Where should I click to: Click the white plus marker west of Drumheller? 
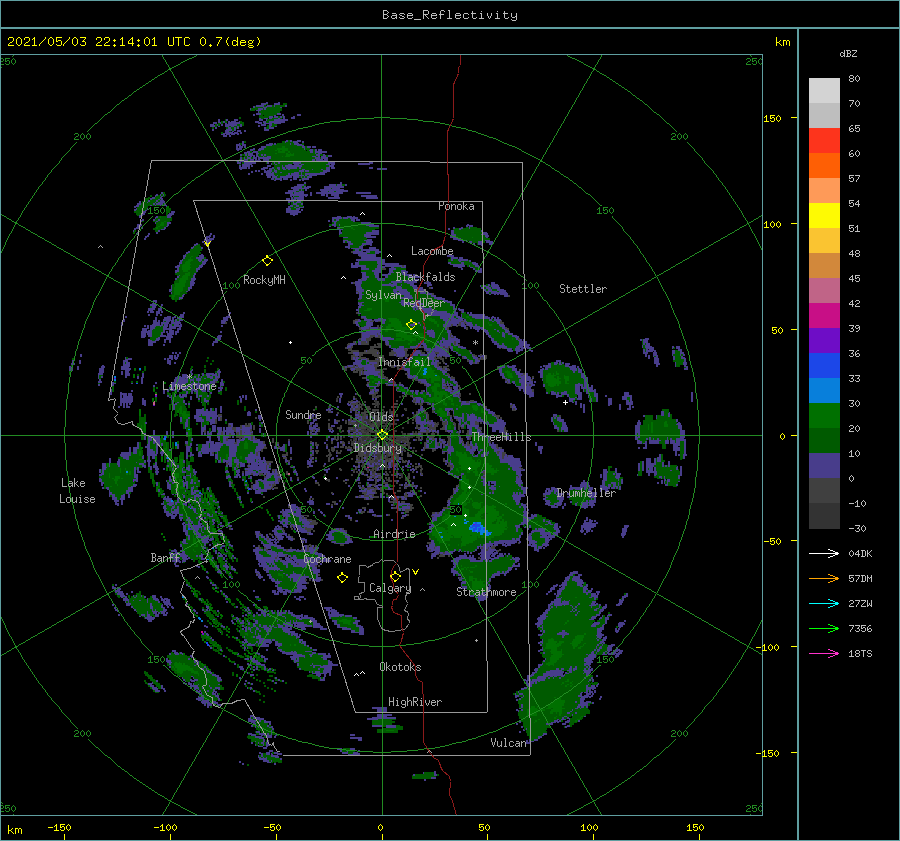point(565,402)
